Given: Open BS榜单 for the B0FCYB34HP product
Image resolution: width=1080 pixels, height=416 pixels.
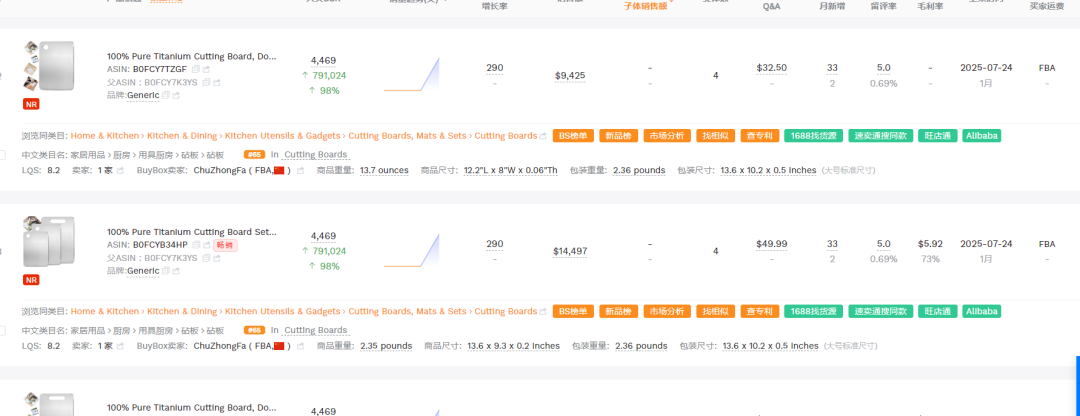Looking at the screenshot, I should (573, 312).
